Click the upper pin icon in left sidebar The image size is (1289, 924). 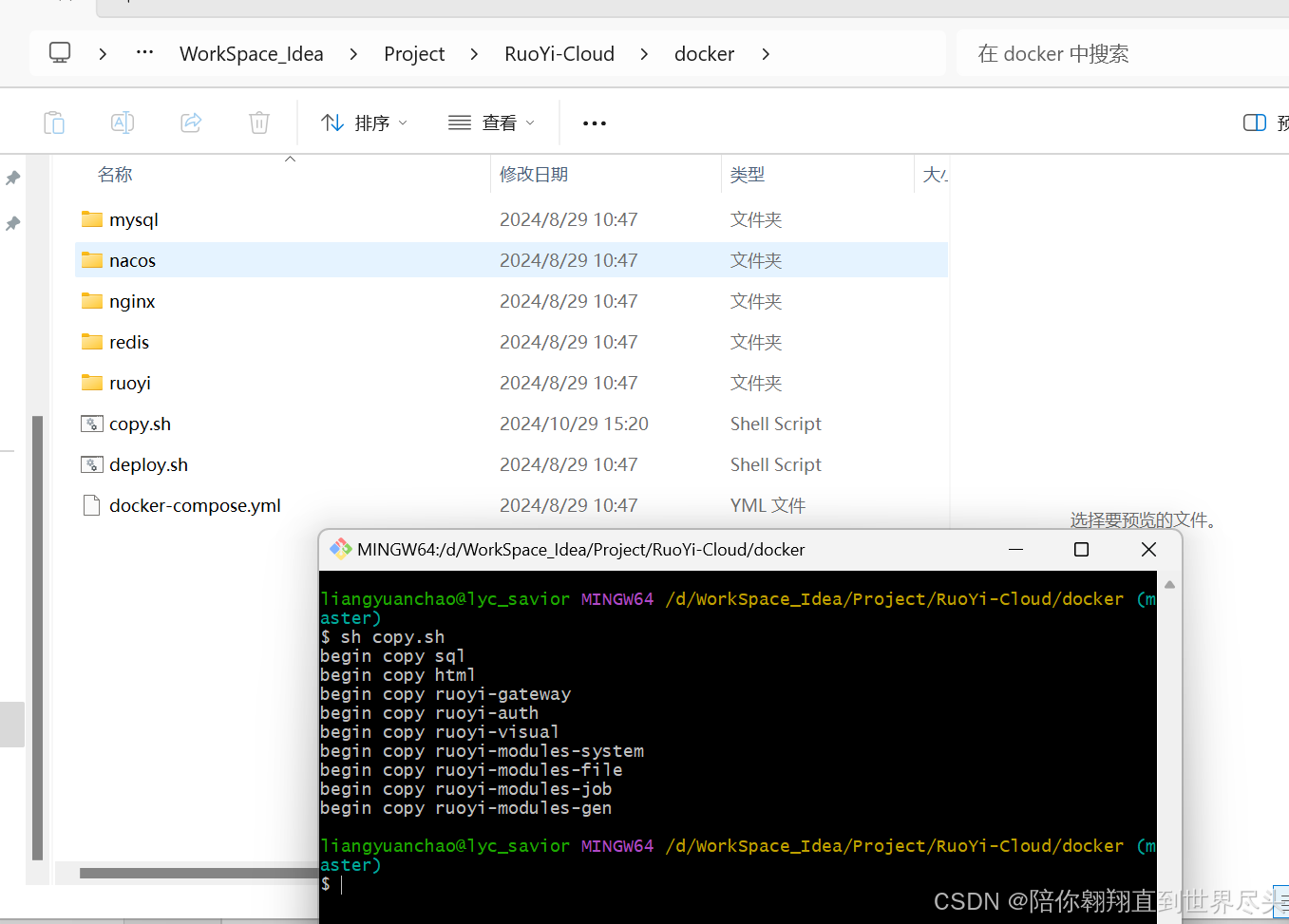(13, 178)
